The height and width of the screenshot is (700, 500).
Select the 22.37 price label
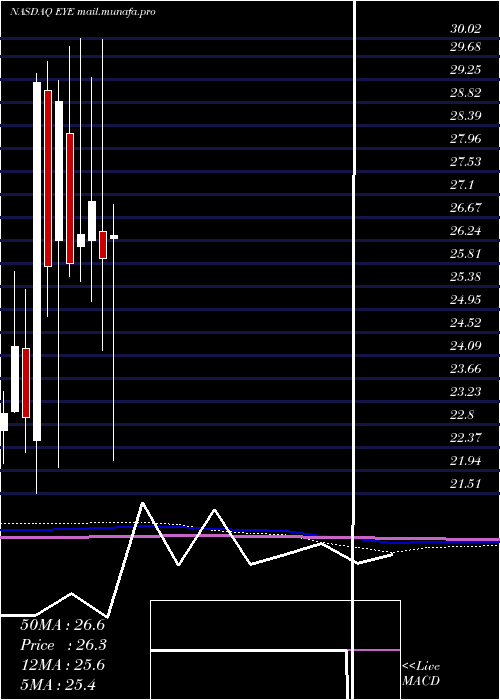click(466, 437)
